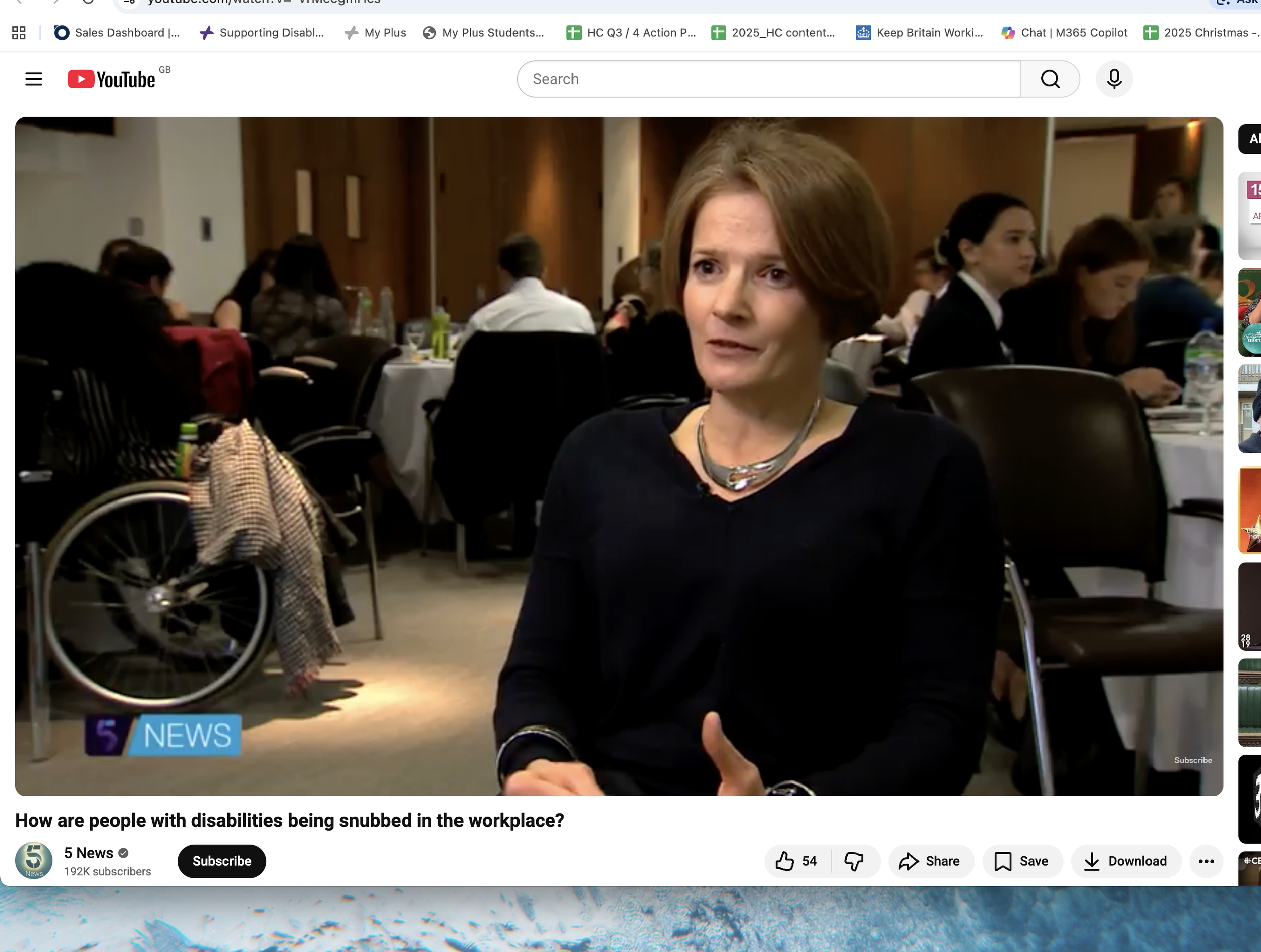Open the HC Q3 / 4 Action P... bookmark
Image resolution: width=1261 pixels, height=952 pixels.
632,32
